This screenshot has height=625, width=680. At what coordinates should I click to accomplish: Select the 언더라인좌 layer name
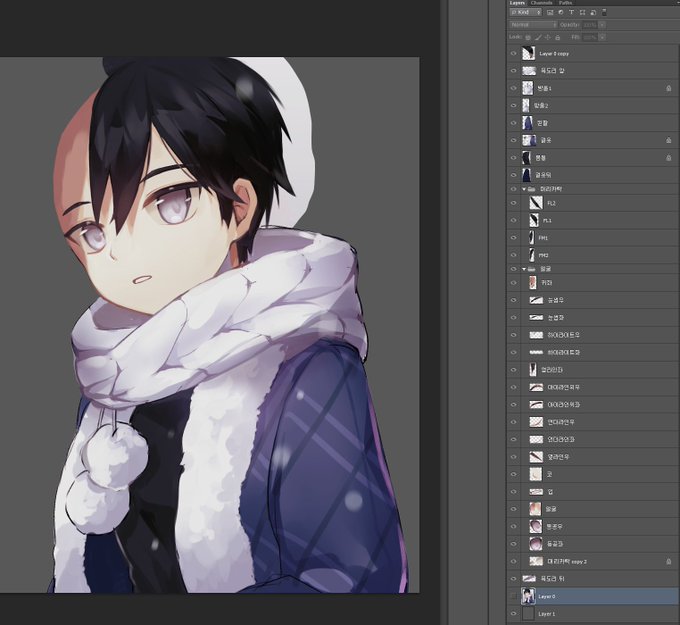coord(561,439)
